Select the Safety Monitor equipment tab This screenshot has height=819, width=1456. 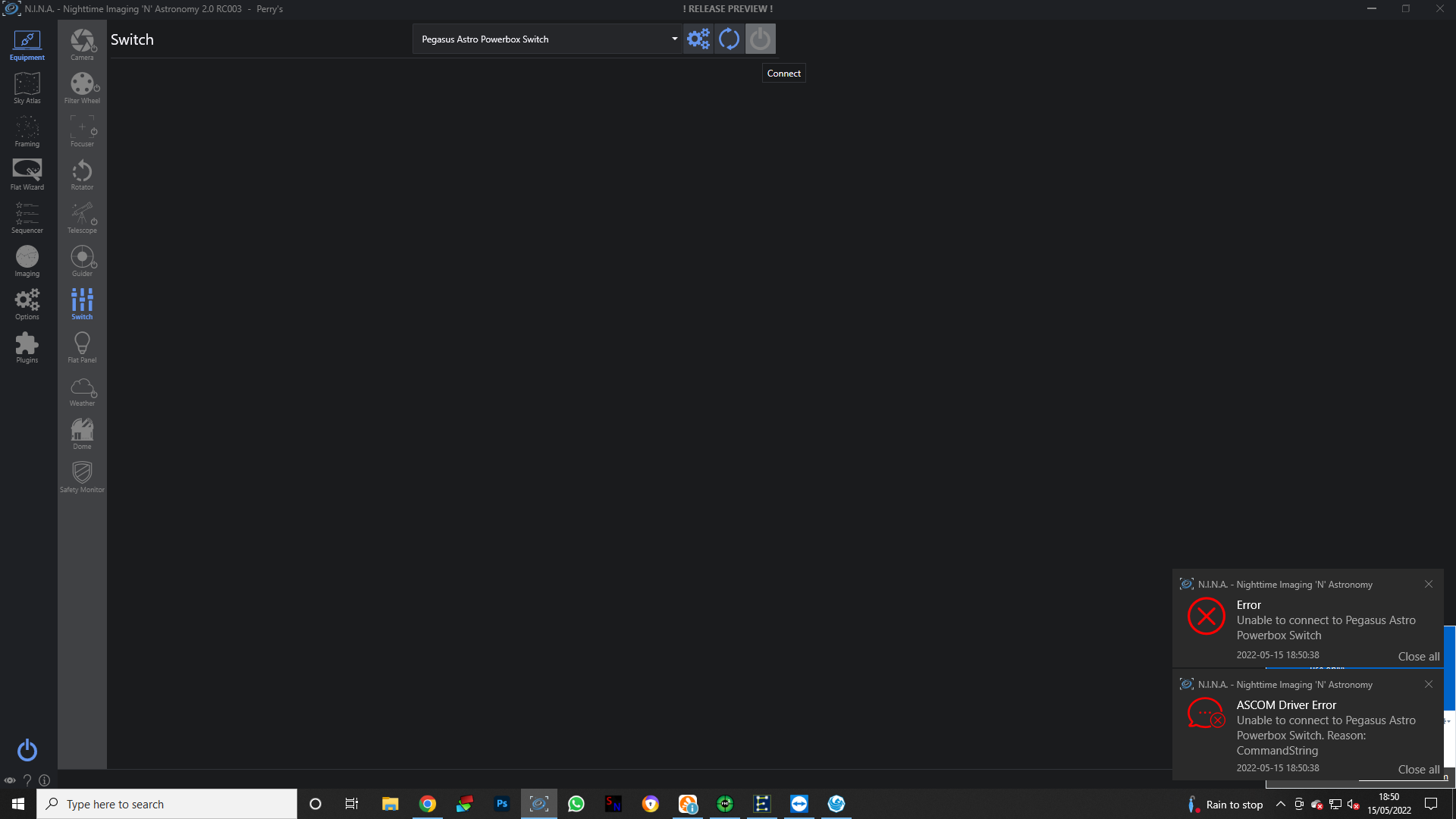pos(82,477)
